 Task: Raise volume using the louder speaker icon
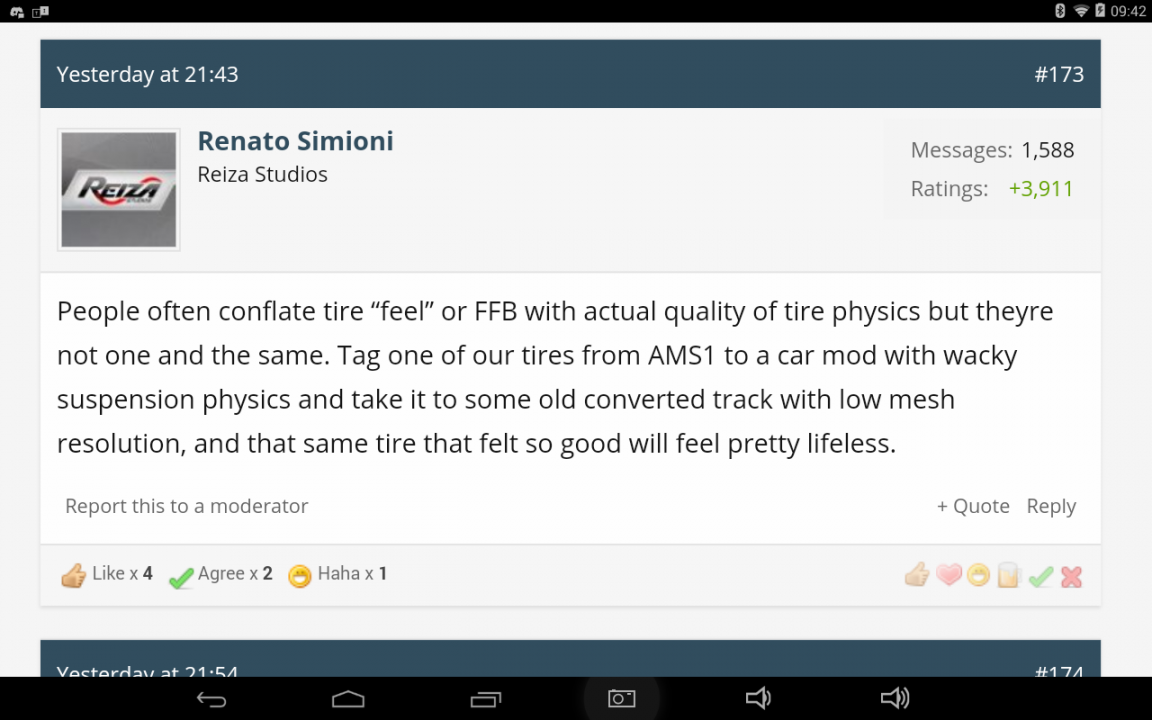pyautogui.click(x=894, y=698)
